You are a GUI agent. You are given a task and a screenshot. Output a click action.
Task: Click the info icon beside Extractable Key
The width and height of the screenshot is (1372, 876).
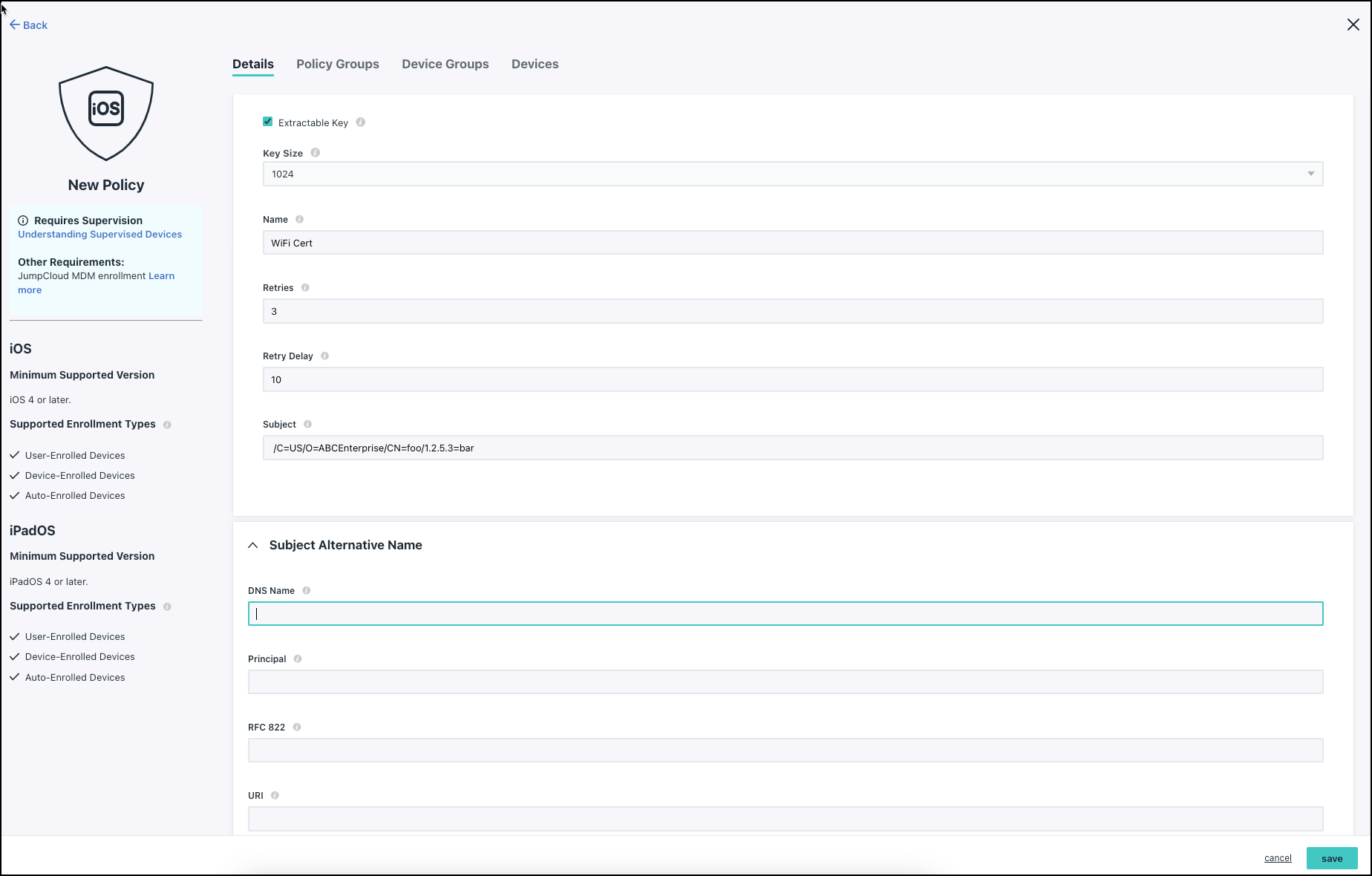coord(361,122)
